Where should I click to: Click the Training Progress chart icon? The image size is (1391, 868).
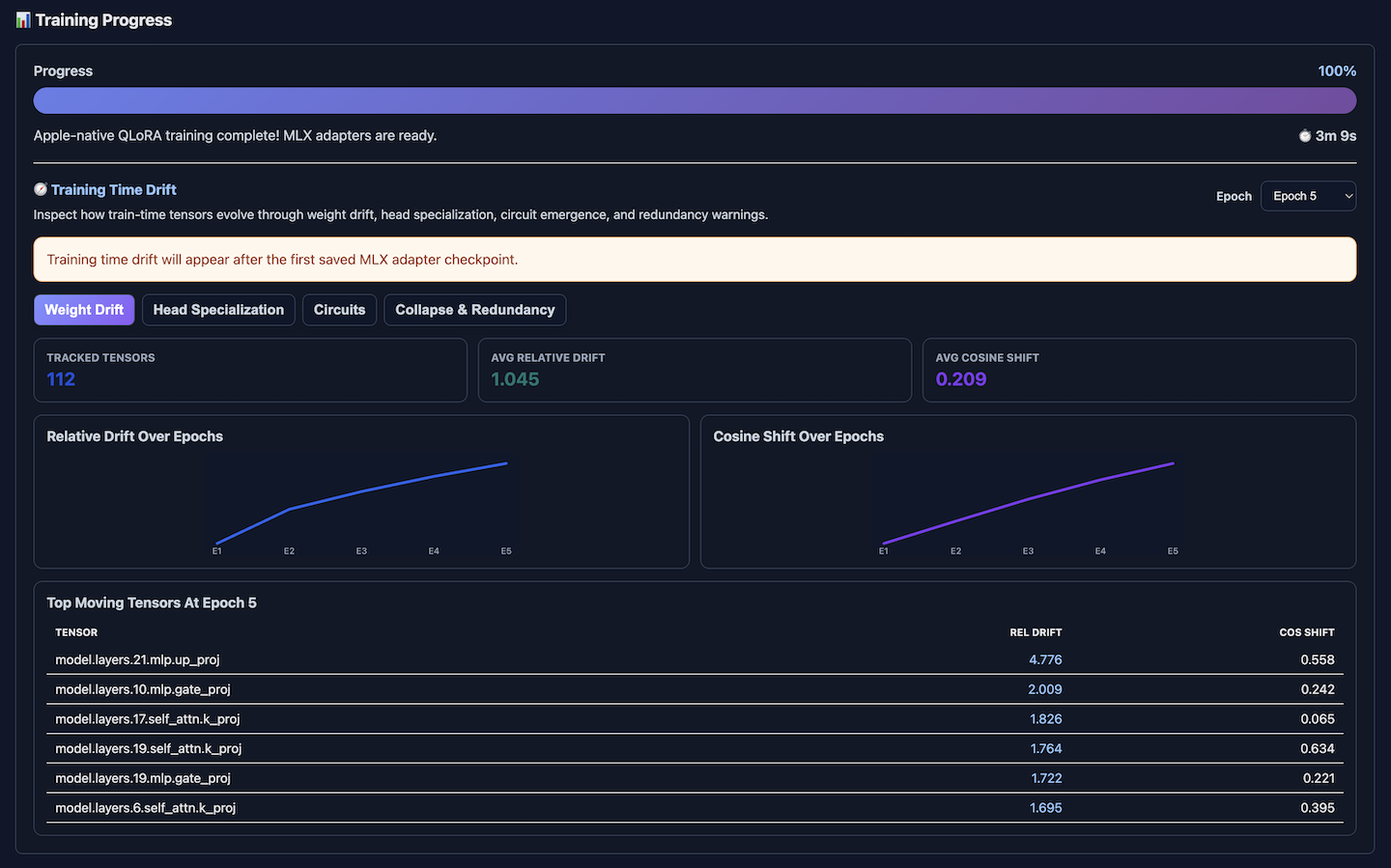tap(23, 20)
